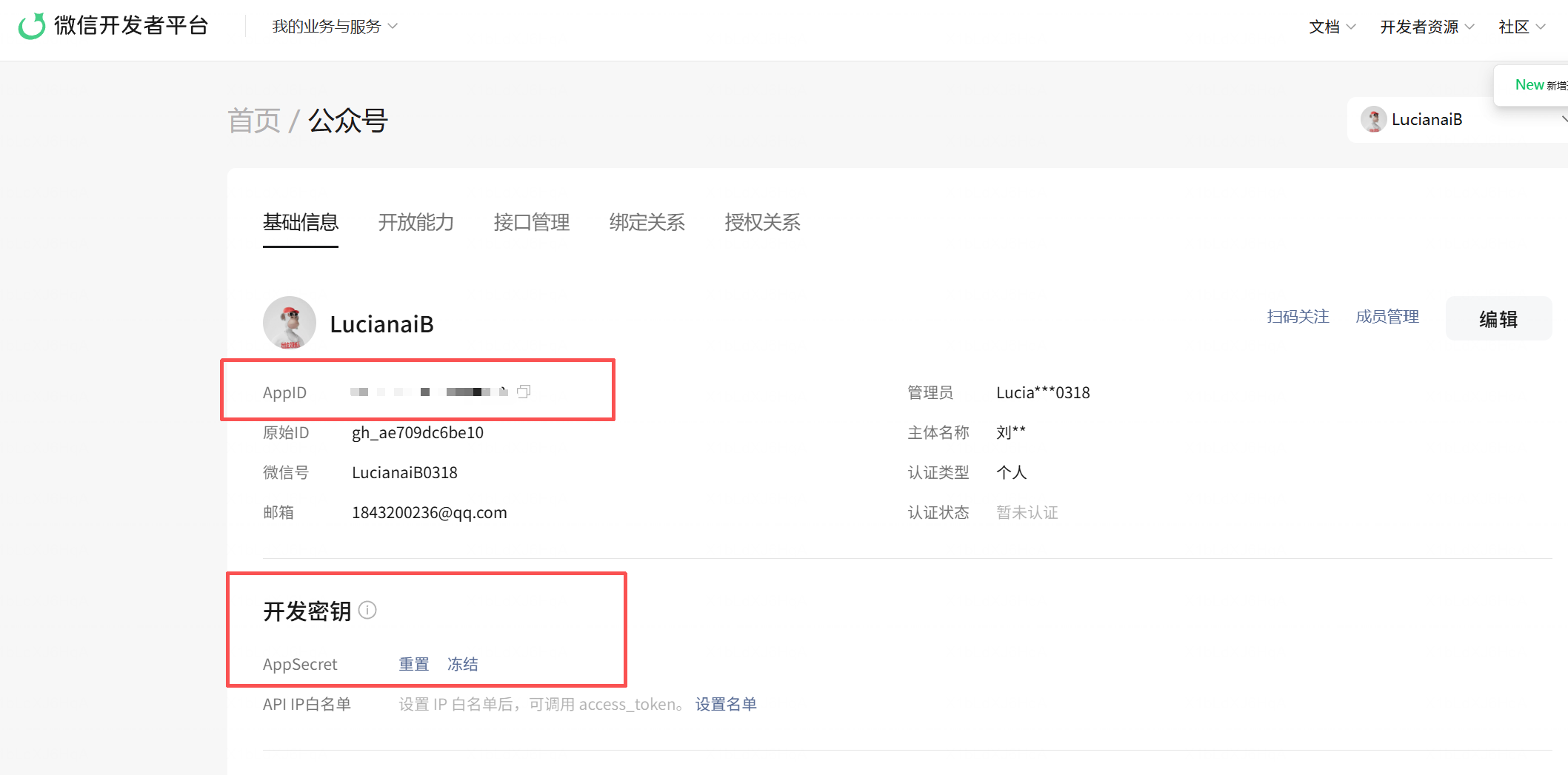Open the LucianaiB account switcher dropdown
This screenshot has width=1568, height=775.
click(x=1456, y=119)
